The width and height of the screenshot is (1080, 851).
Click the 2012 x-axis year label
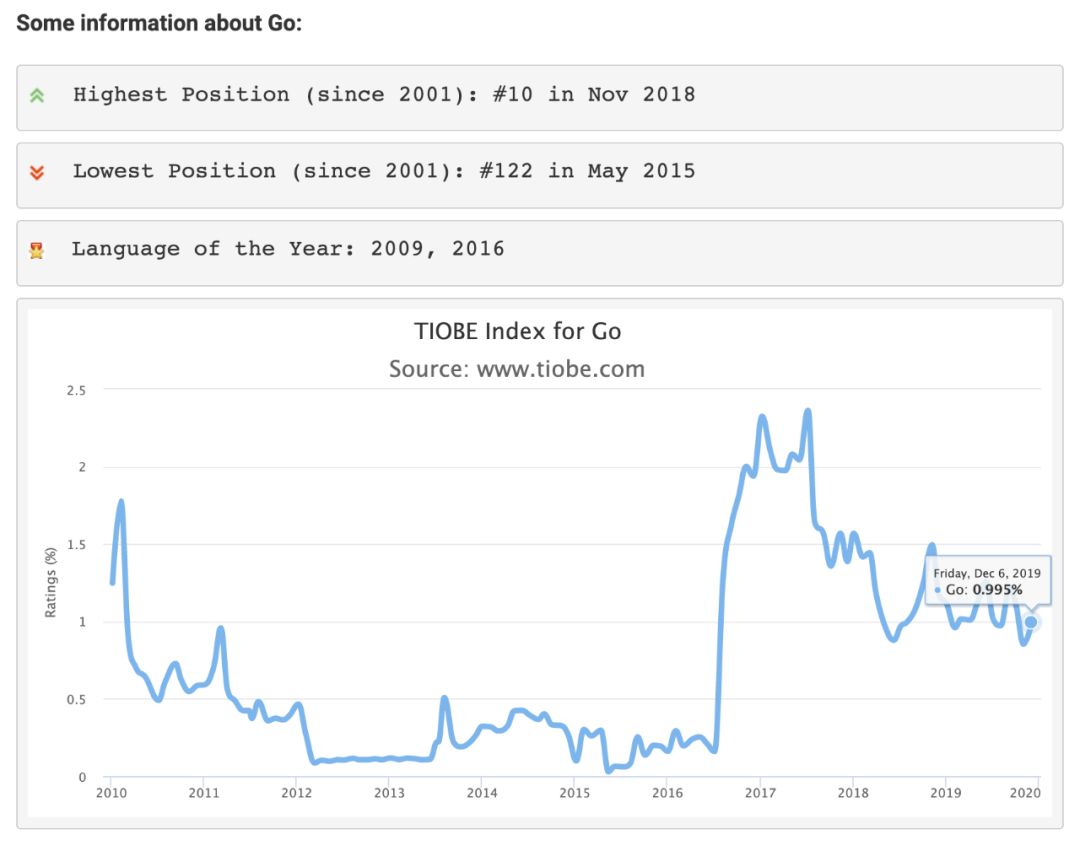click(296, 793)
